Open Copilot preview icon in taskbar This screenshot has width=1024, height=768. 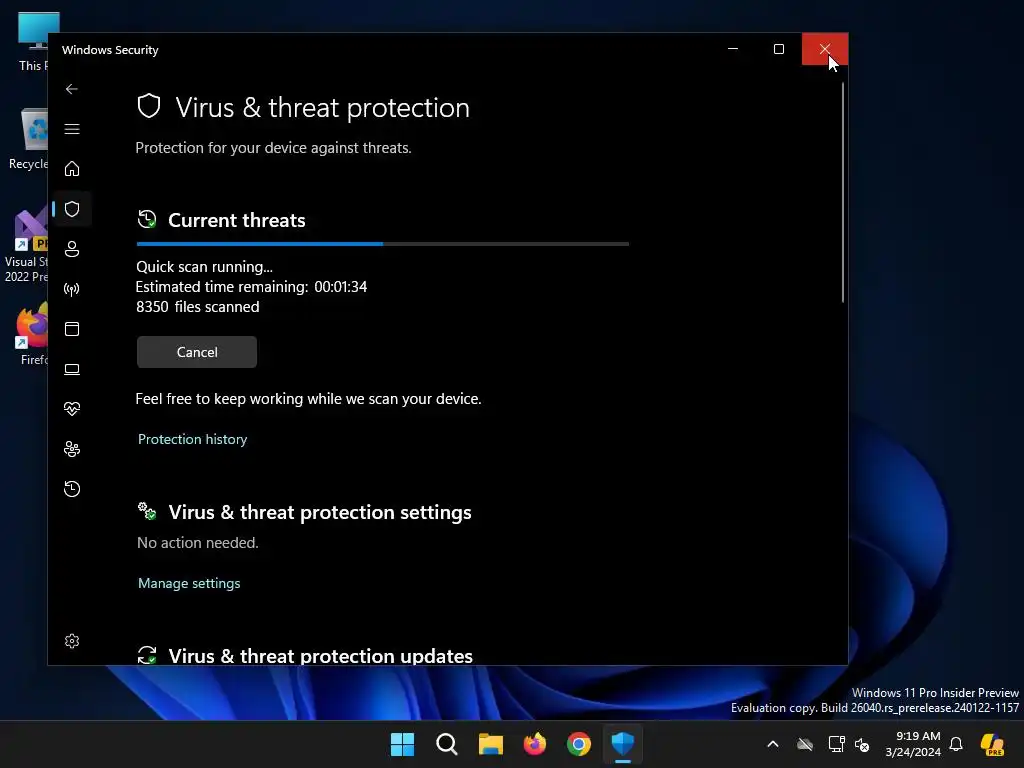pos(992,744)
